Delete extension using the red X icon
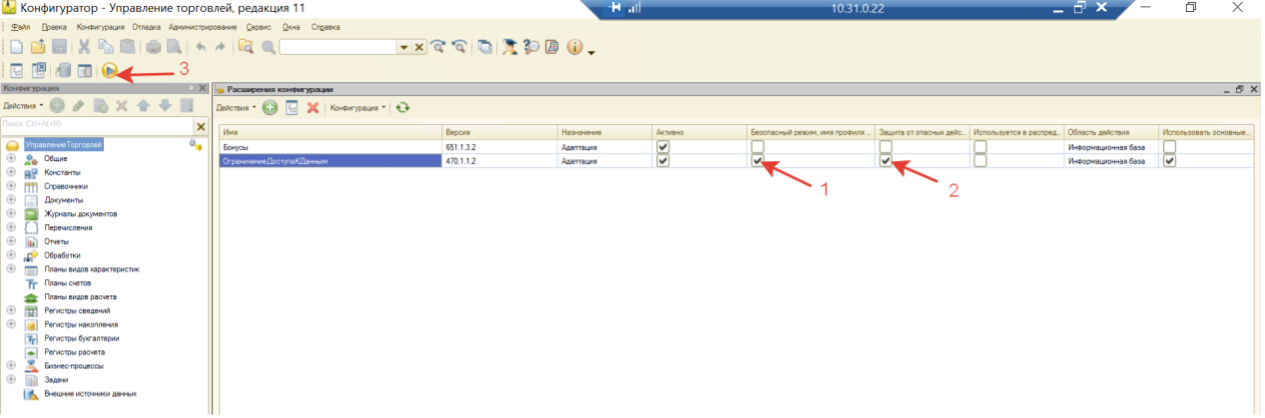The width and height of the screenshot is (1265, 418). click(312, 107)
